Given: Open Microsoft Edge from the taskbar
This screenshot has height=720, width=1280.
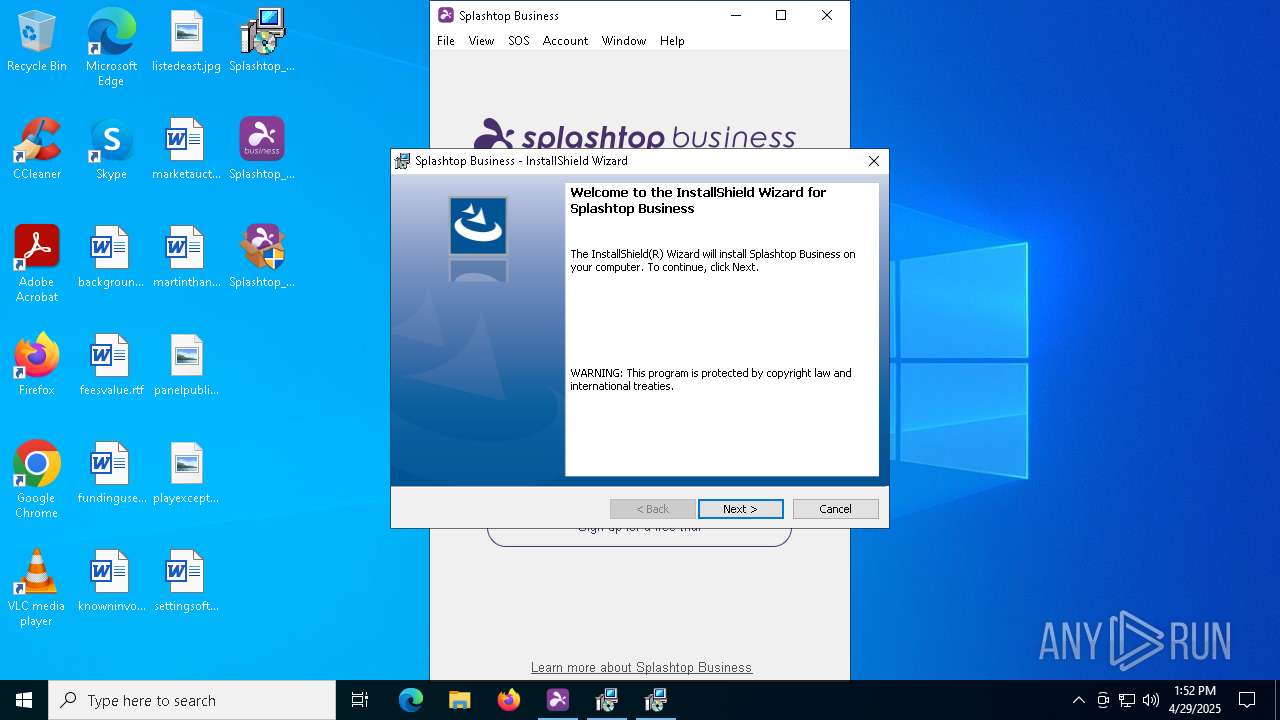Looking at the screenshot, I should pos(411,700).
